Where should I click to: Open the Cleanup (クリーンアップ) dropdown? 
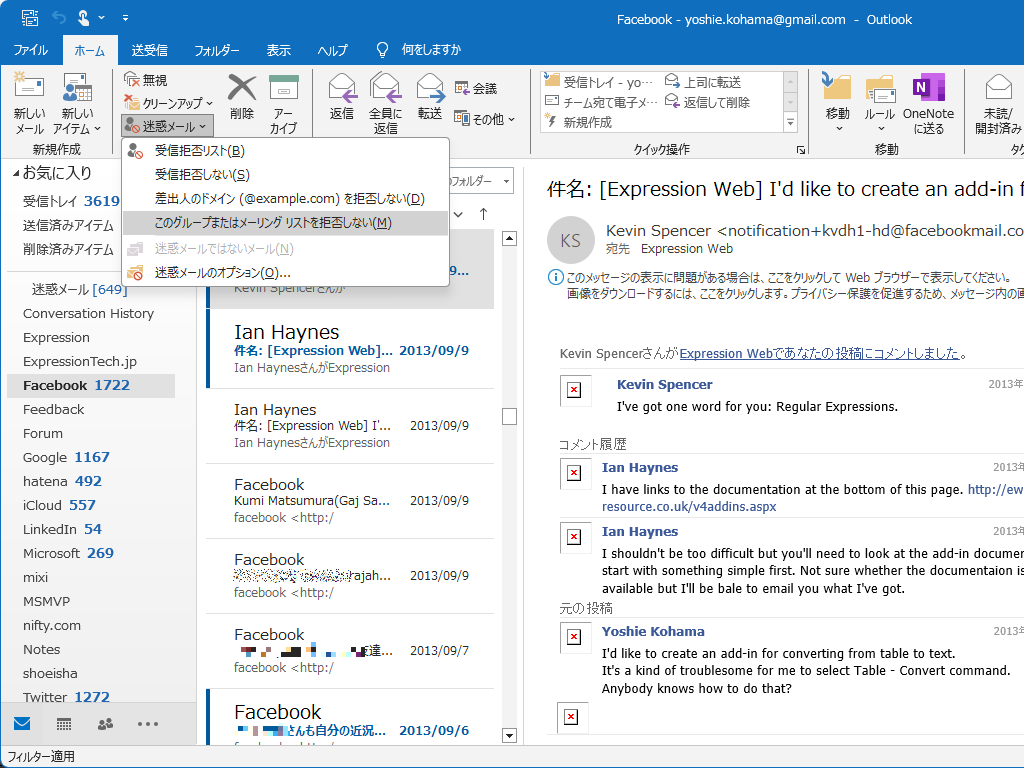168,103
